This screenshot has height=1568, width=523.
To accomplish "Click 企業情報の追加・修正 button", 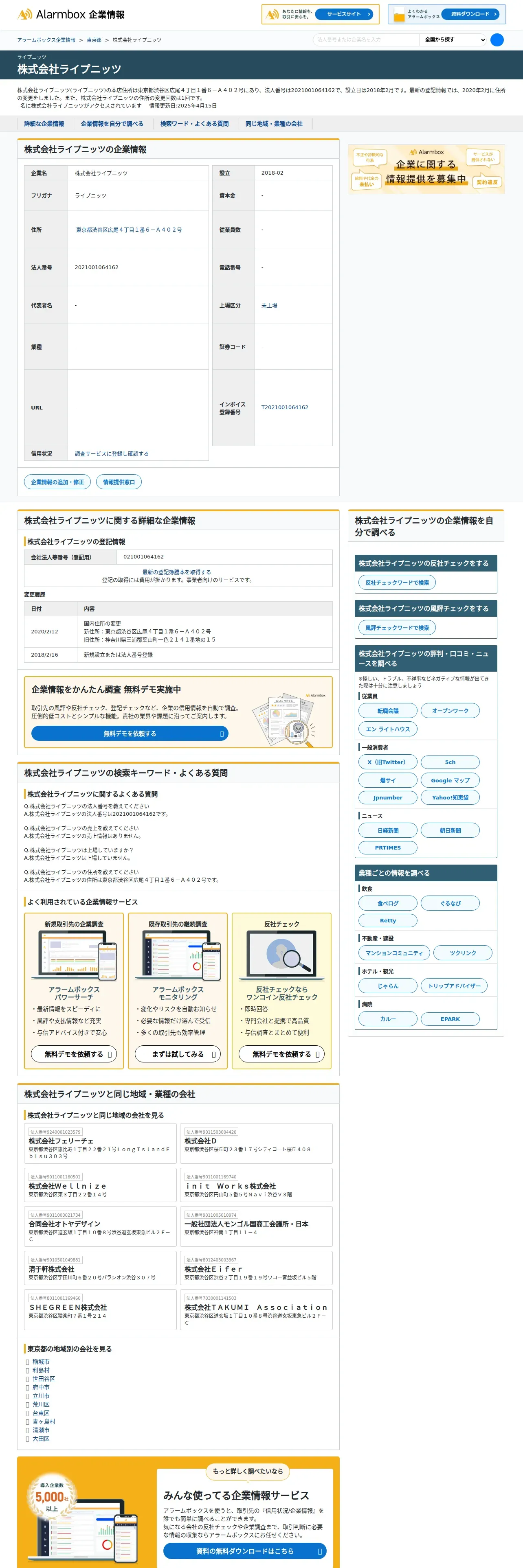I will pos(57,482).
